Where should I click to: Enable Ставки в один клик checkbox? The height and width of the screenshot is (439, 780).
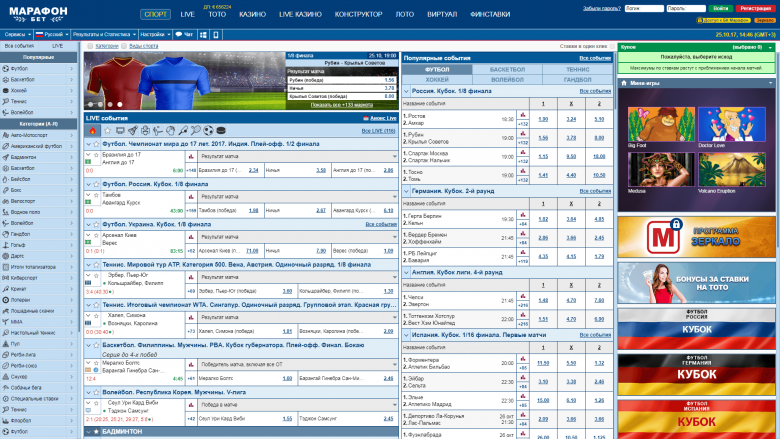(612, 46)
